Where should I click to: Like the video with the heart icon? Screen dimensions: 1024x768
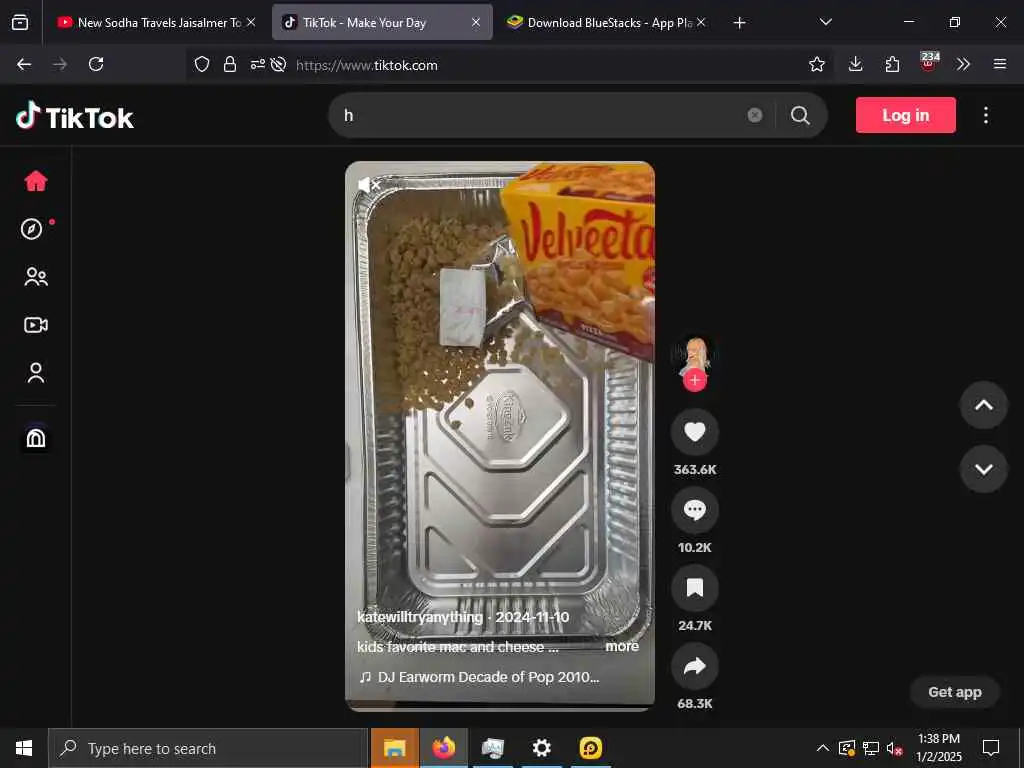click(x=695, y=432)
